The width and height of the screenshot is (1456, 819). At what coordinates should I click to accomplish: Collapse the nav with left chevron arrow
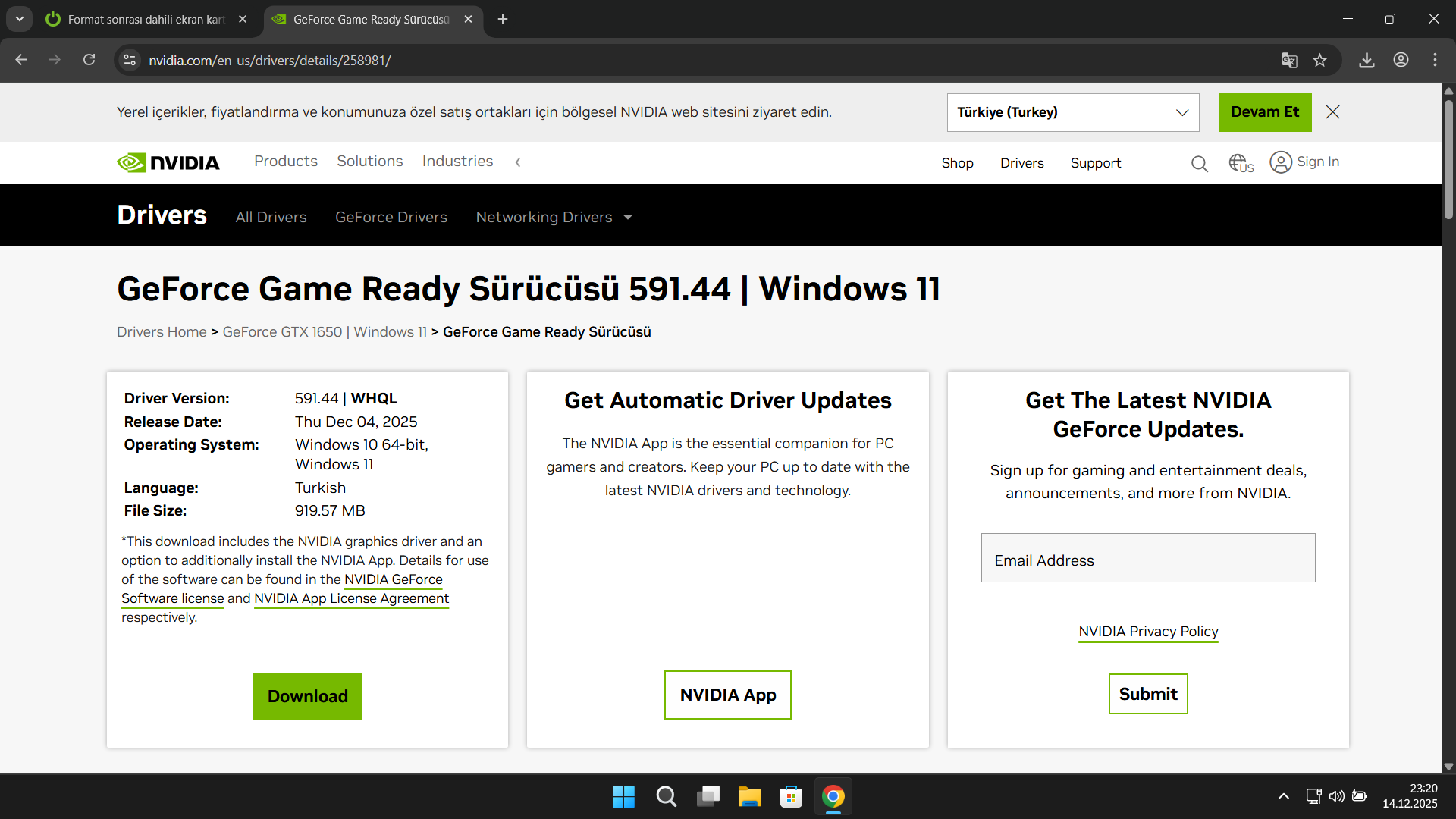click(x=518, y=162)
